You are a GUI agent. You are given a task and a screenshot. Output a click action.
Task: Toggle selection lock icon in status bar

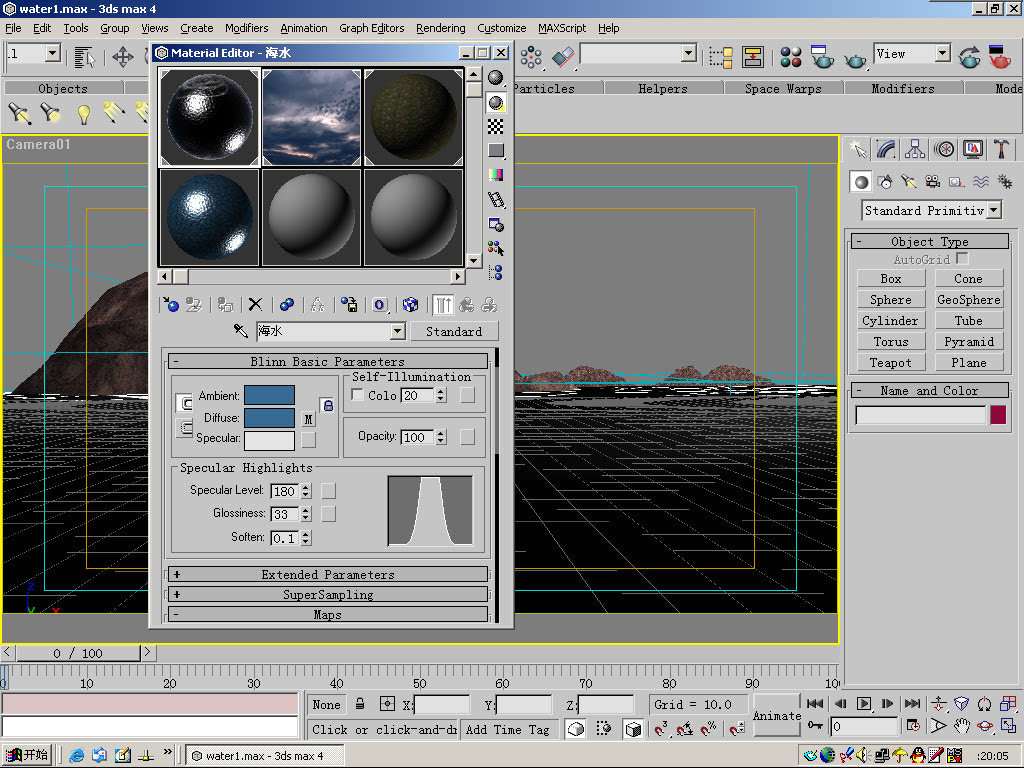360,704
